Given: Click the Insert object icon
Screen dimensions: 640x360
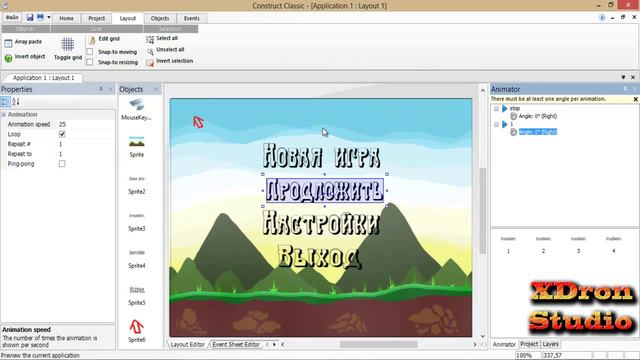Looking at the screenshot, I should click(8, 58).
